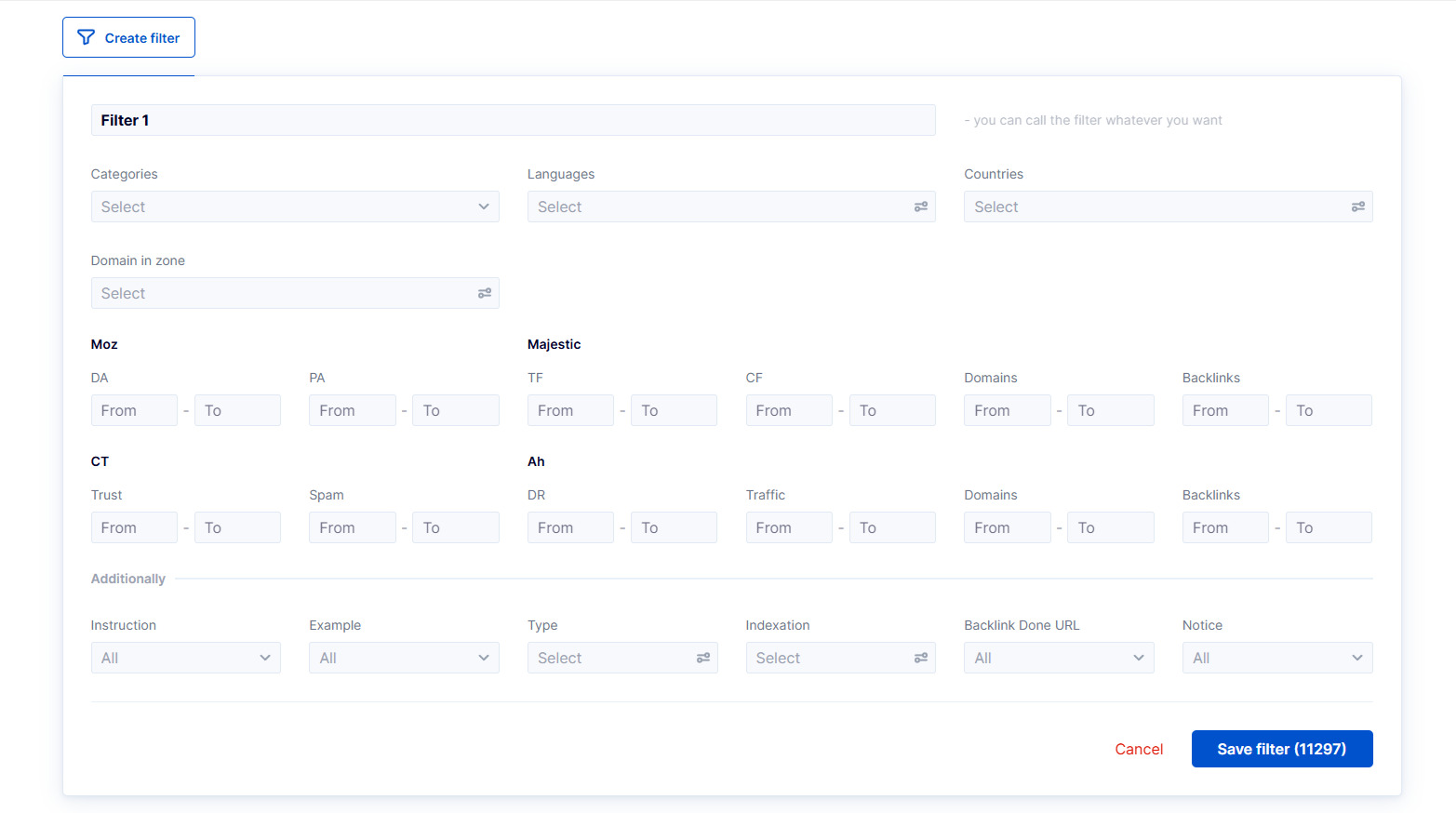Open the Categories dropdown
This screenshot has width=1456, height=813.
tap(295, 207)
